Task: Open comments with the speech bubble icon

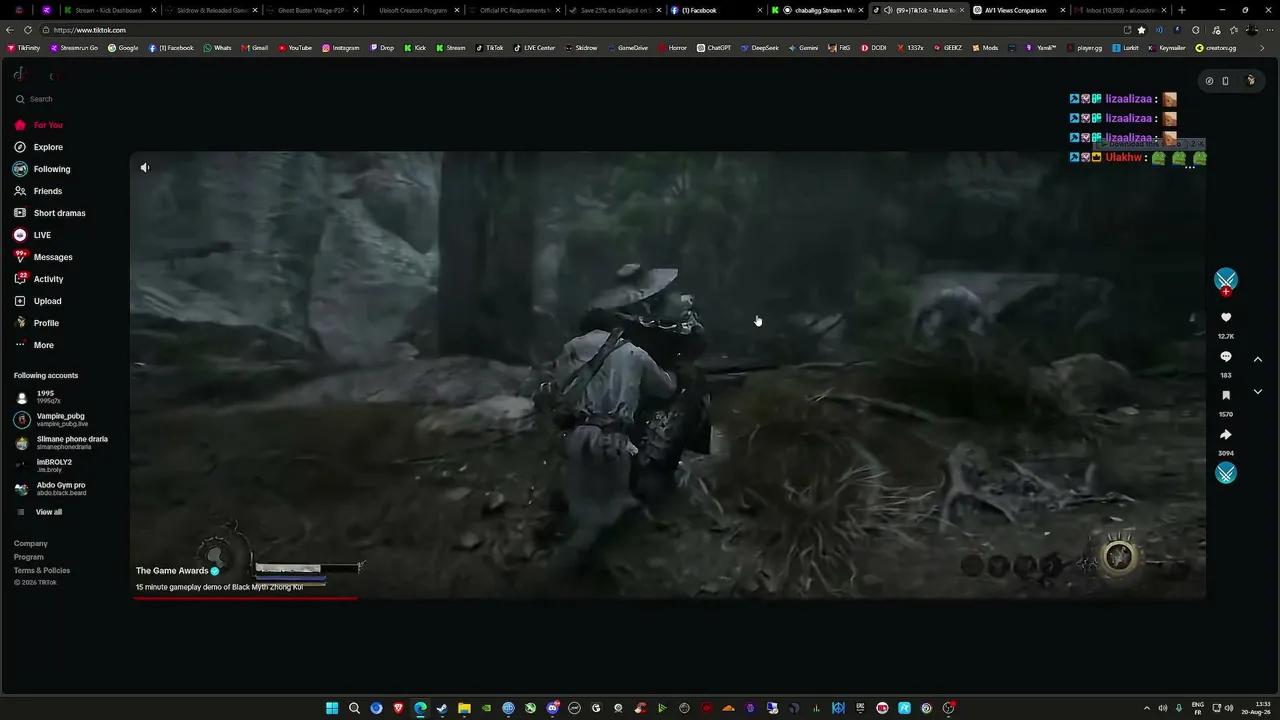Action: click(1226, 357)
